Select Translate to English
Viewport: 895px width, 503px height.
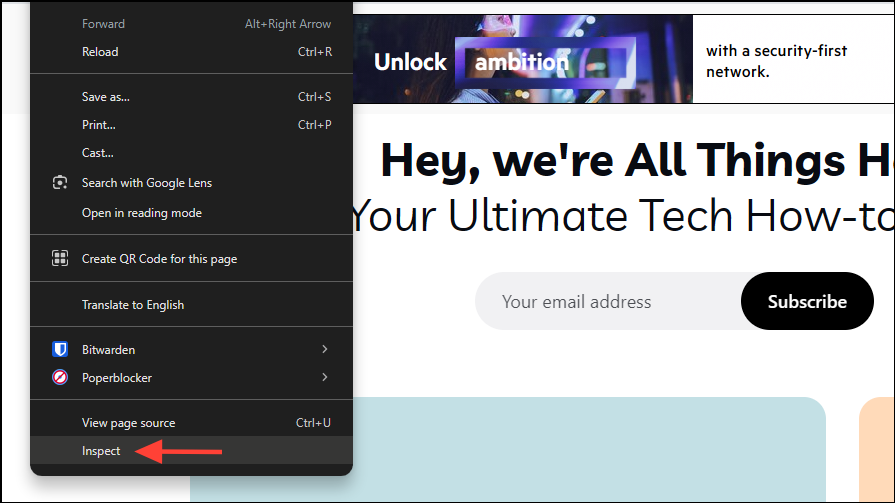coord(133,305)
